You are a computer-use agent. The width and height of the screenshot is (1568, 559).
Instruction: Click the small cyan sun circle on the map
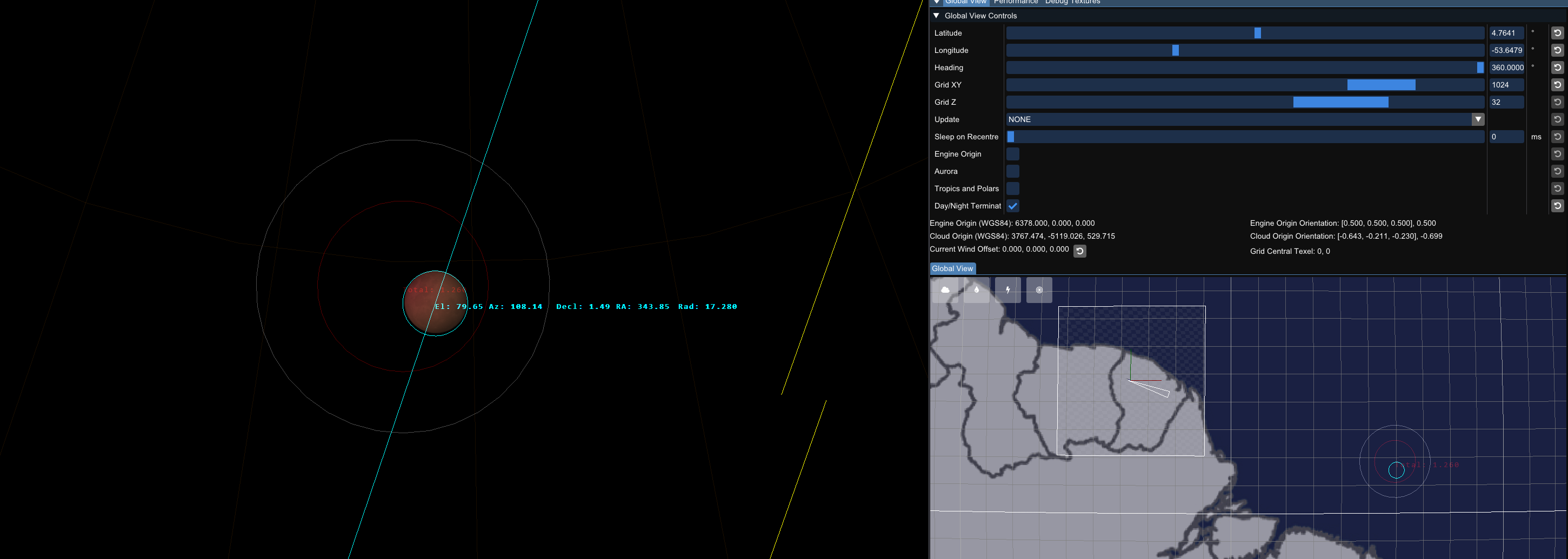[x=1396, y=470]
